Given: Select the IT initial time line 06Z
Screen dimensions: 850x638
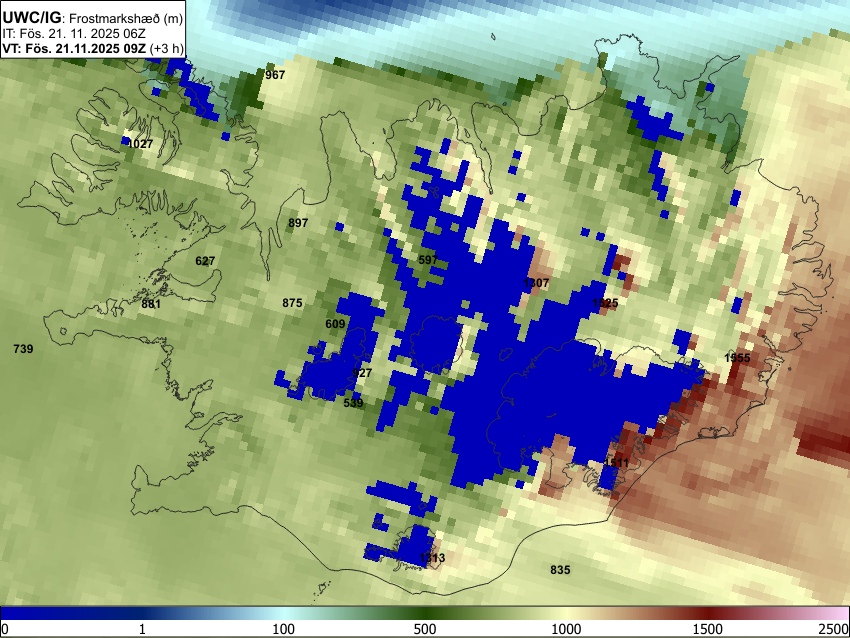Looking at the screenshot, I should [74, 34].
